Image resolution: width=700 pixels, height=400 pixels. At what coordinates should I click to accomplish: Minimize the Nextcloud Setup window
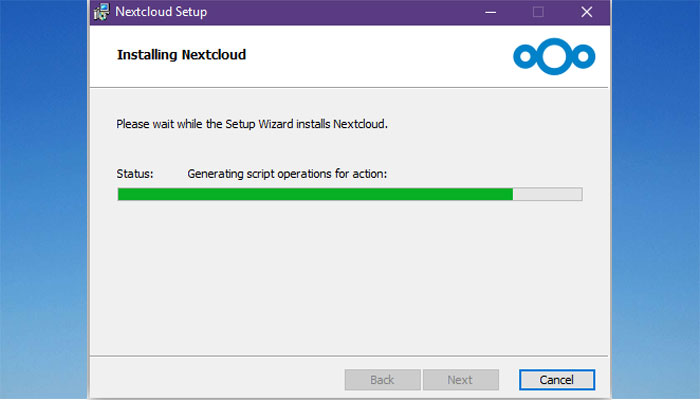(491, 12)
